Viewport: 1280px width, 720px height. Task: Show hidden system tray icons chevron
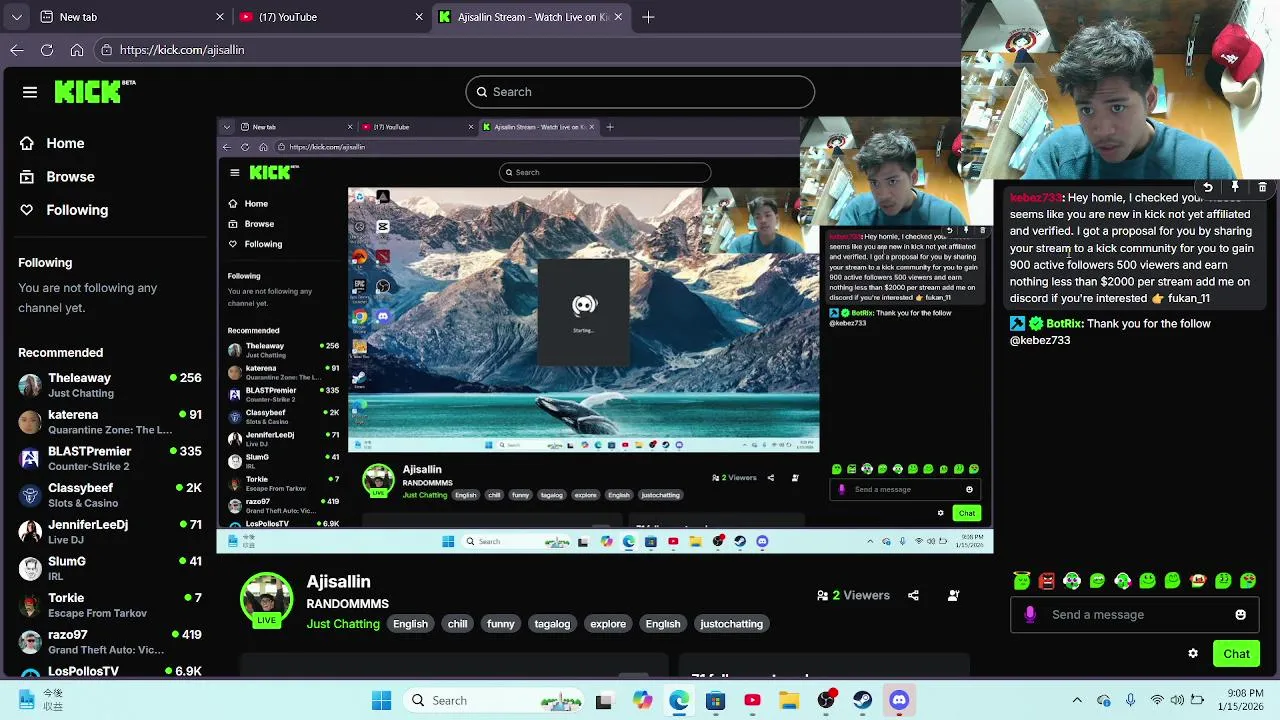pos(1077,701)
